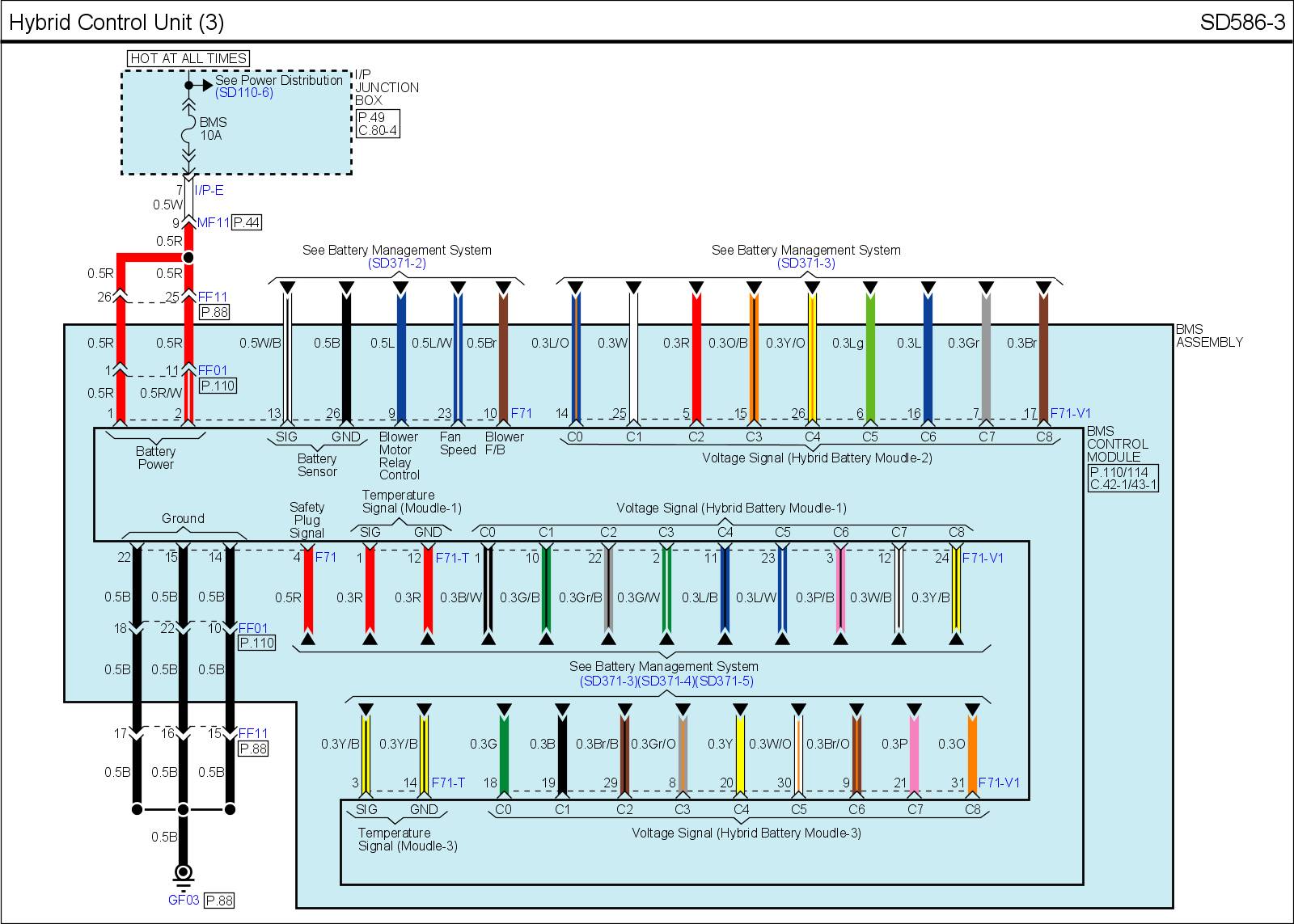This screenshot has width=1294, height=924.
Task: Click the GF03 ground point label
Action: coord(184,900)
